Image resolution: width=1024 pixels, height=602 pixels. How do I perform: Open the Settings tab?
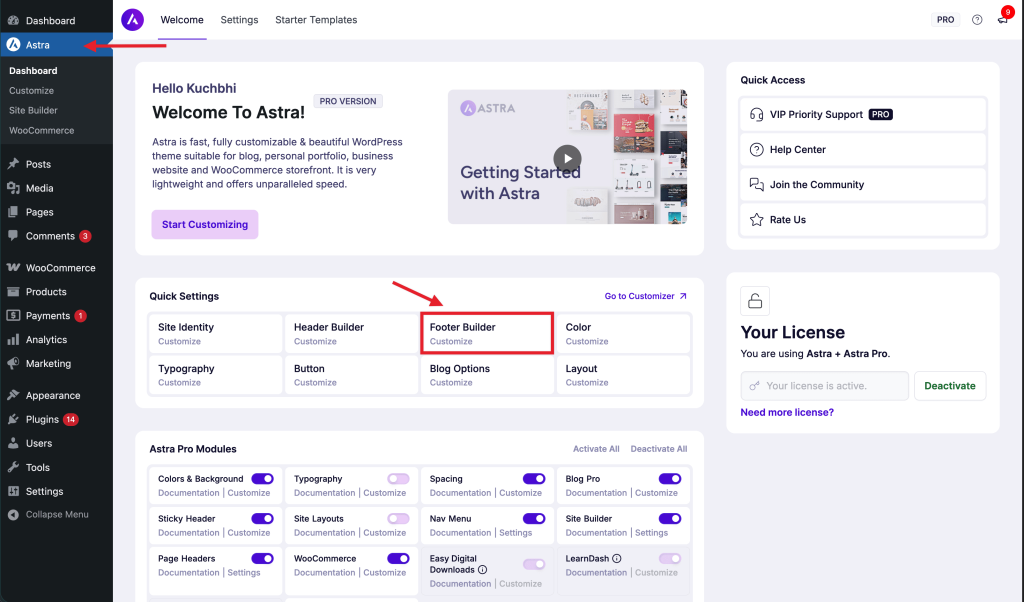click(239, 19)
